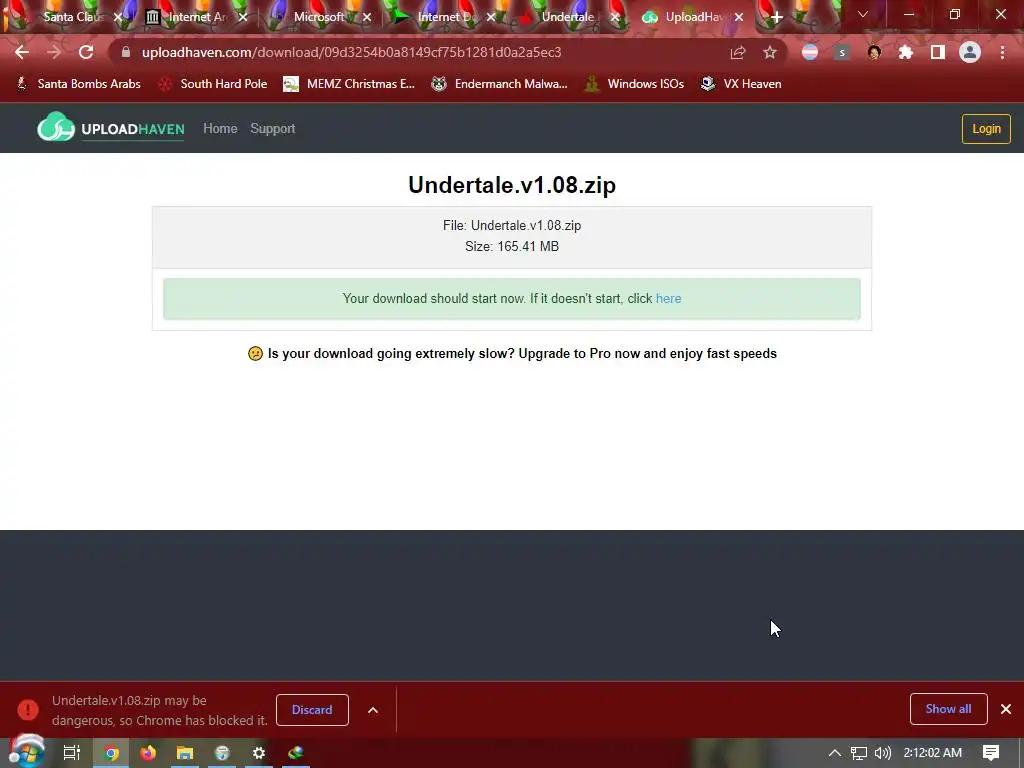Viewport: 1024px width, 768px height.
Task: Open the network icon in system tray
Action: pos(859,753)
